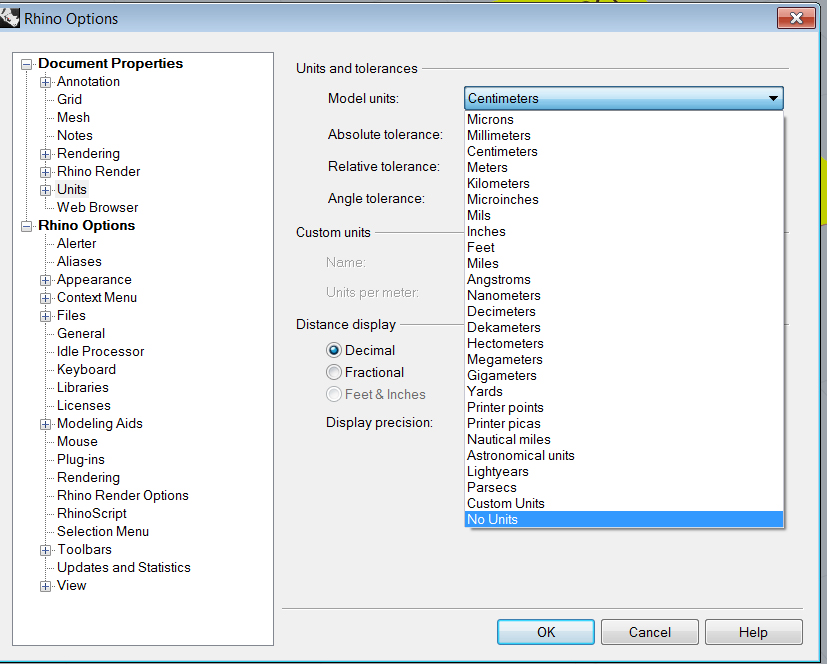
Task: Open the Aliases options page
Action: coord(79,262)
